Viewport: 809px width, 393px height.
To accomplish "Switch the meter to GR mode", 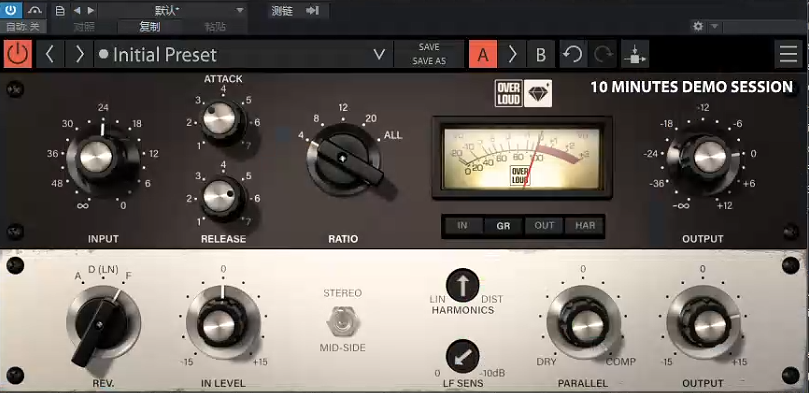I will [x=503, y=226].
